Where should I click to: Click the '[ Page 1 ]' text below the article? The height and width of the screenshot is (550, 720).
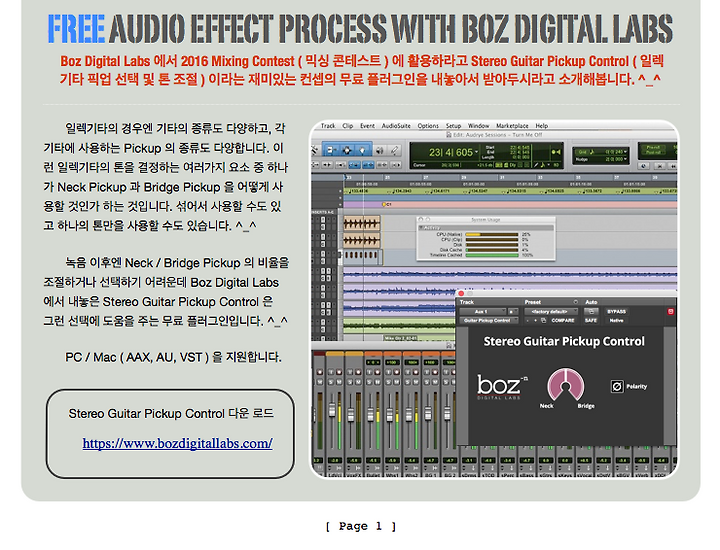tap(360, 526)
